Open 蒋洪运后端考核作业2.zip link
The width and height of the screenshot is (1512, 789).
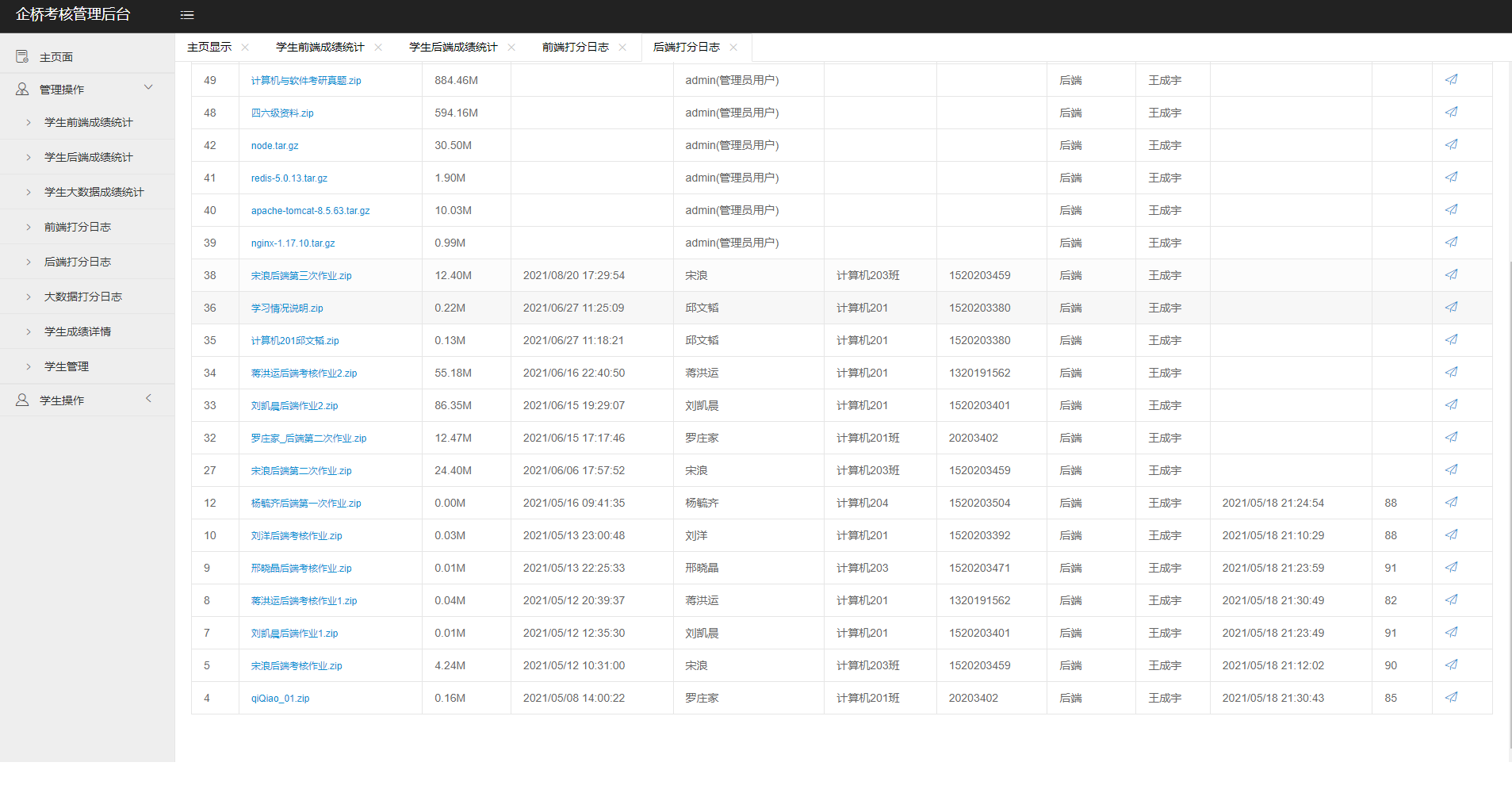pos(304,373)
